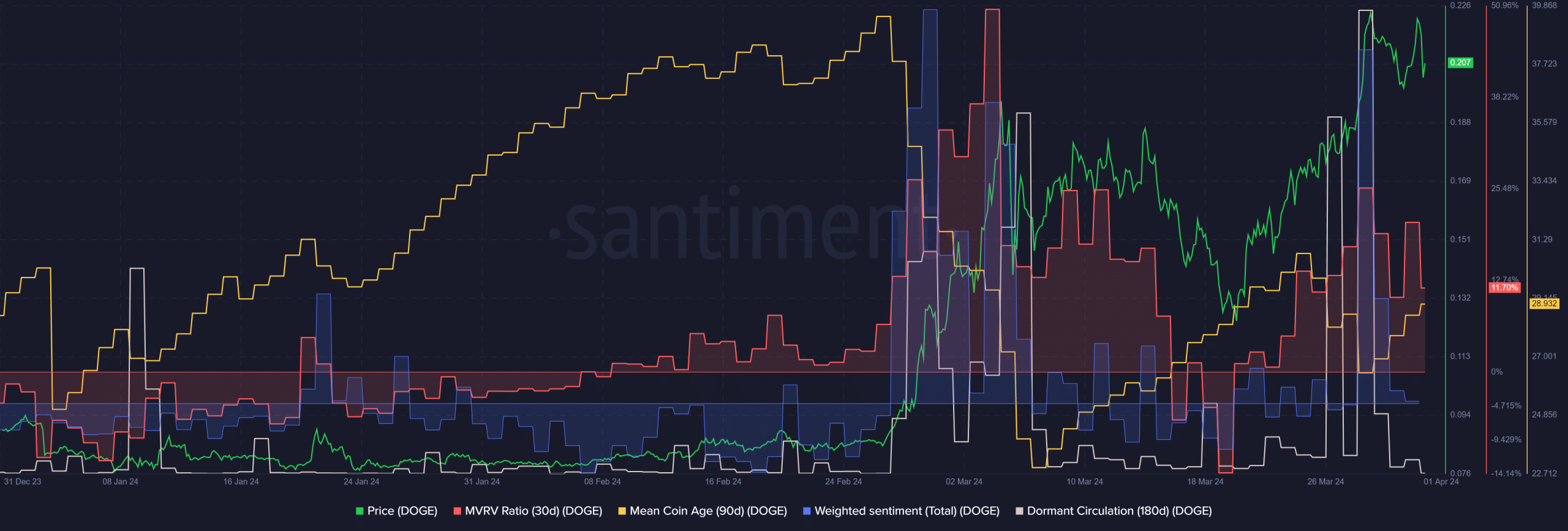
Task: Click the red 11.70% MVRV value tag
Action: 1504,287
